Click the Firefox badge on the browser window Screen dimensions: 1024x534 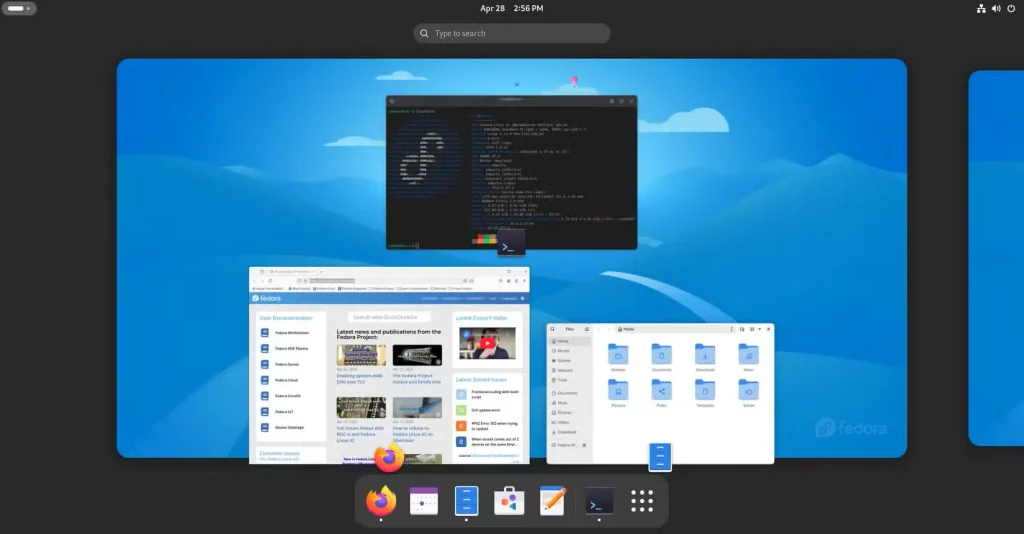point(389,459)
